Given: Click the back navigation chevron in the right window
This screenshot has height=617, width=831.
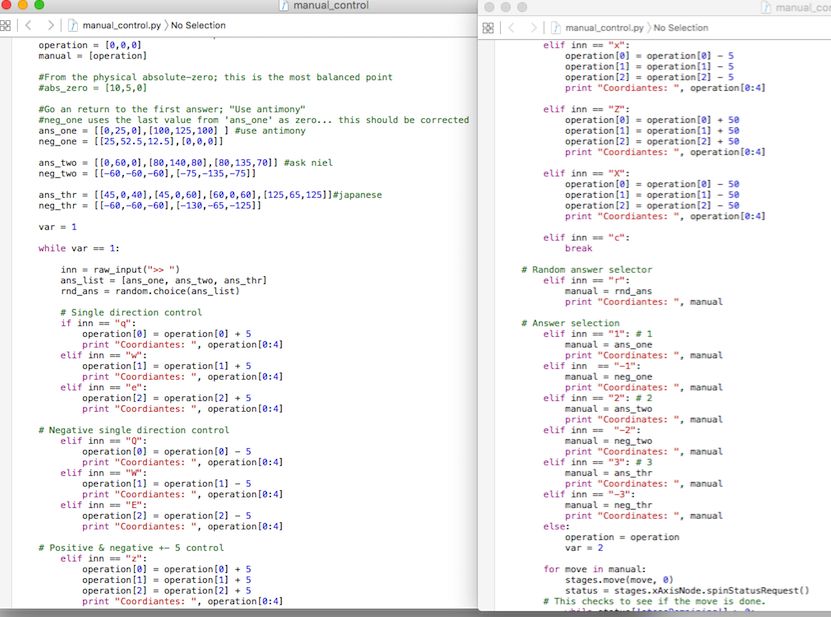Looking at the screenshot, I should 511,27.
